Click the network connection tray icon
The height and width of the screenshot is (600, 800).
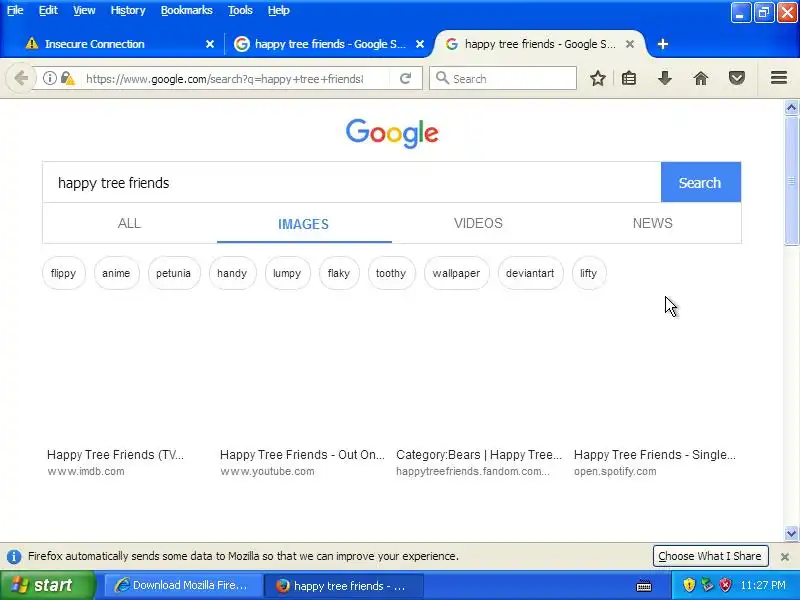tap(707, 585)
